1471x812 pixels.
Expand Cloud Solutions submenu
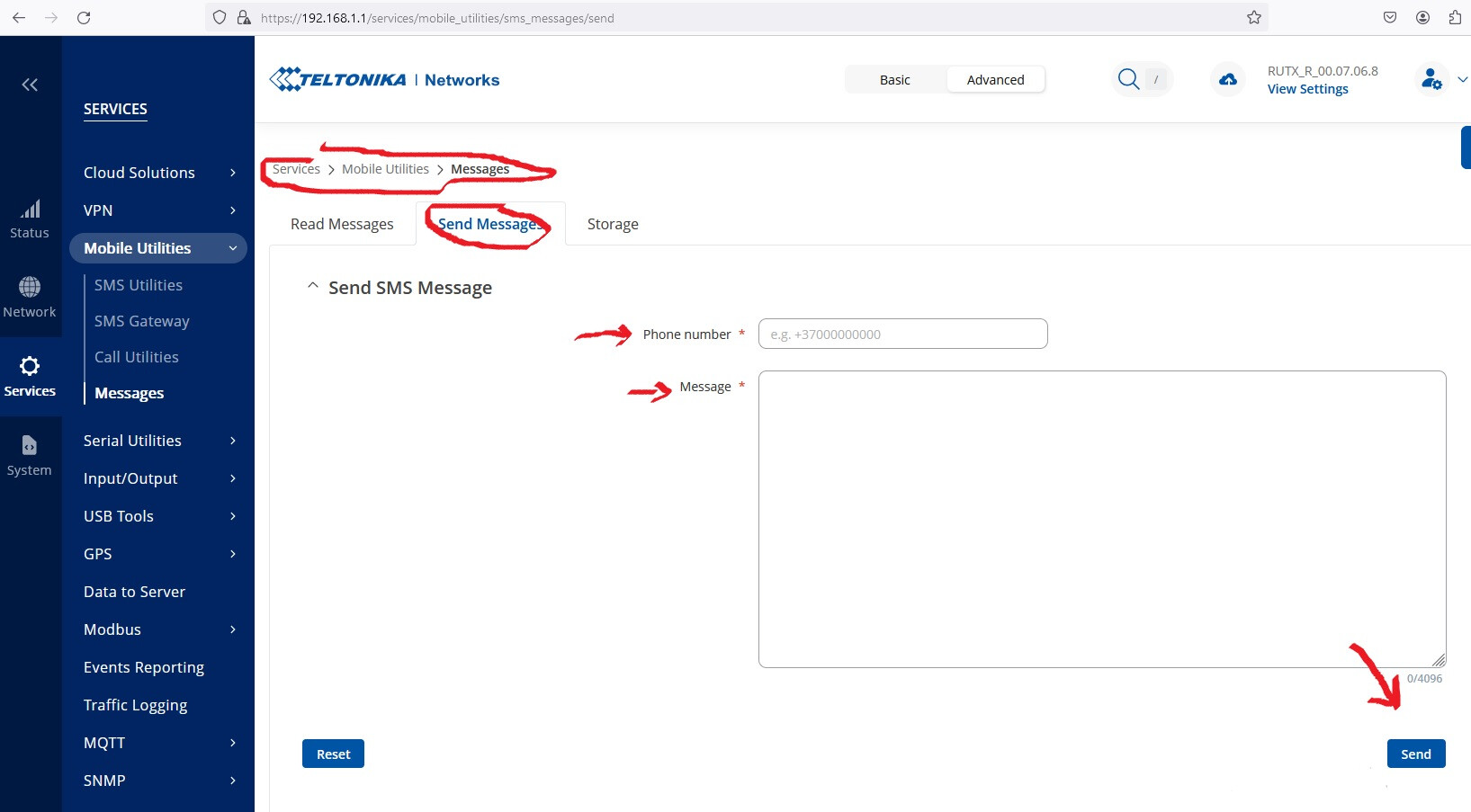[233, 173]
